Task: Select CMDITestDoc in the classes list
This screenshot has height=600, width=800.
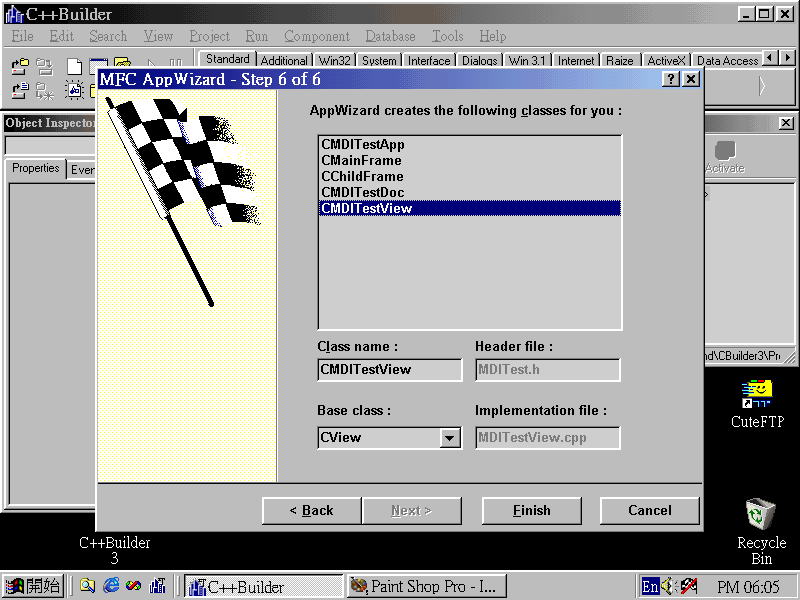Action: pyautogui.click(x=469, y=192)
